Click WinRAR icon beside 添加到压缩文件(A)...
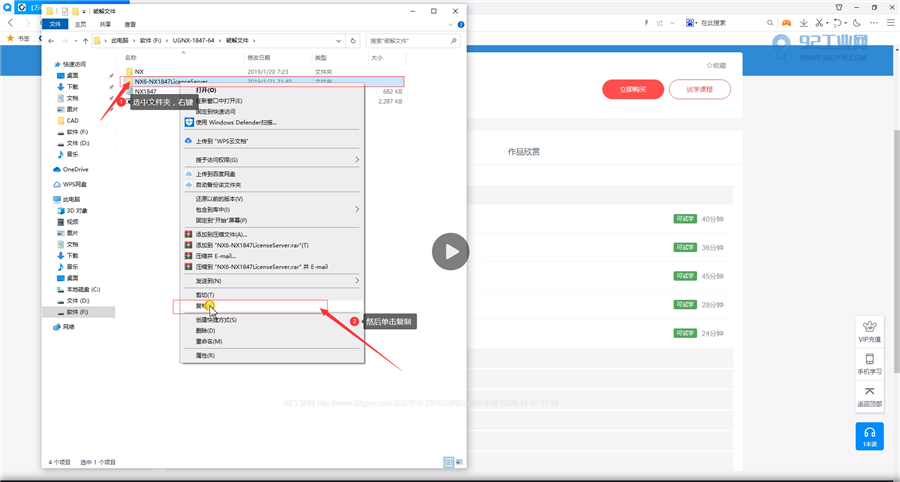 tap(188, 234)
